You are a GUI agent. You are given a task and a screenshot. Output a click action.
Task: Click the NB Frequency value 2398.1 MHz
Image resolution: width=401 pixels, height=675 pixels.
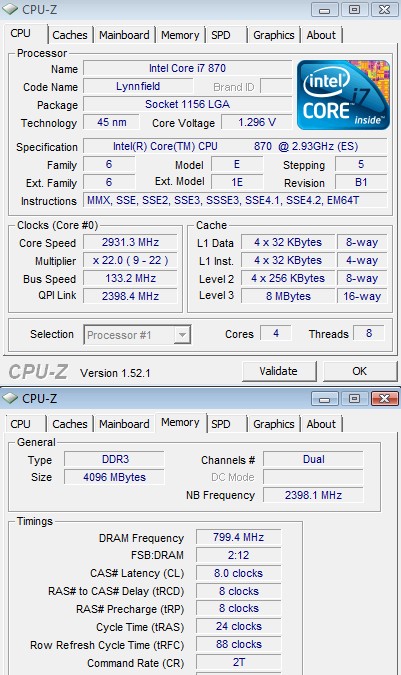[x=314, y=495]
